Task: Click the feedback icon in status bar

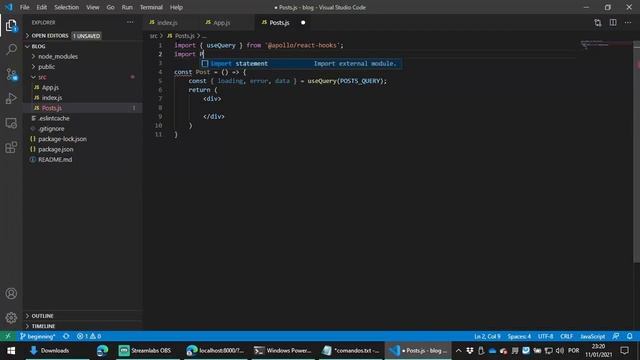Action: [x=616, y=336]
